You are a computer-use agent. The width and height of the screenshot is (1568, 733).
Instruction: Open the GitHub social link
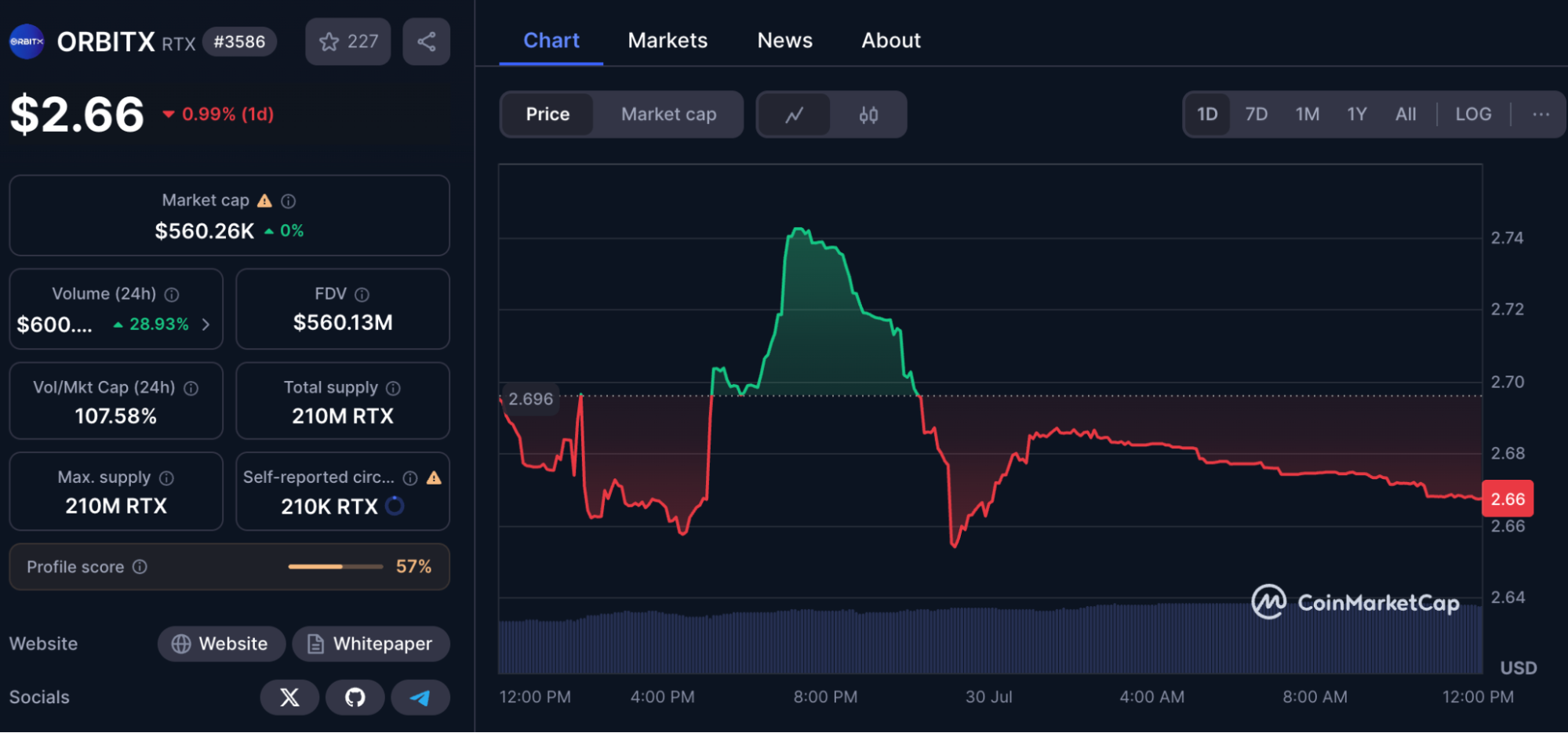[355, 698]
